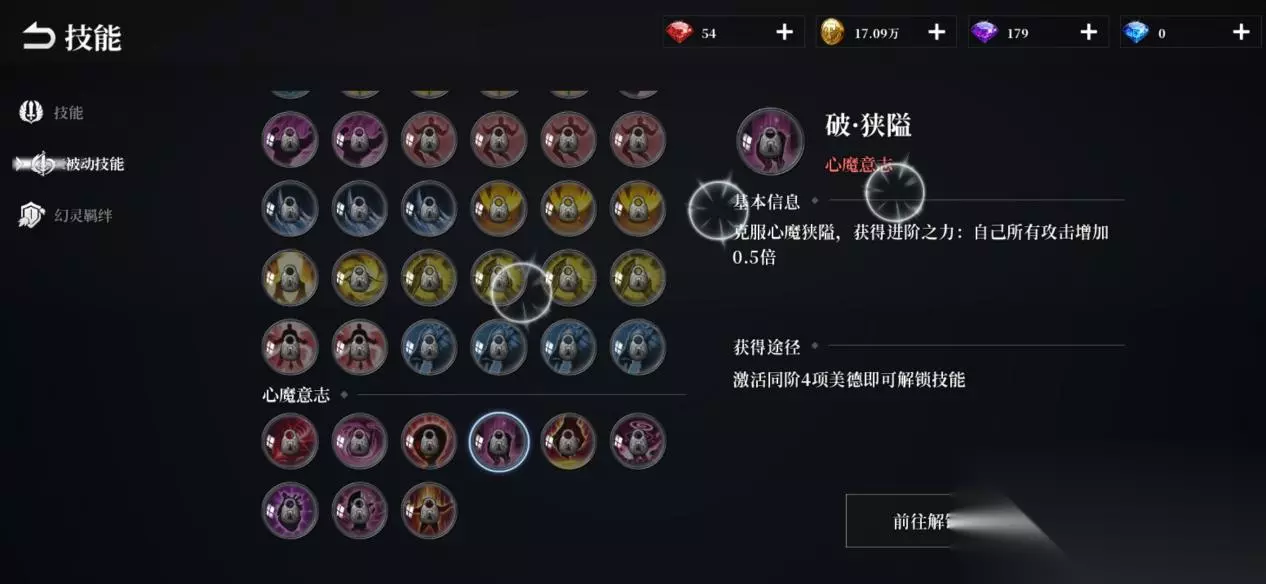The image size is (1266, 584).
Task: Select the first locked skill in second 心魔意志 row
Action: point(290,510)
